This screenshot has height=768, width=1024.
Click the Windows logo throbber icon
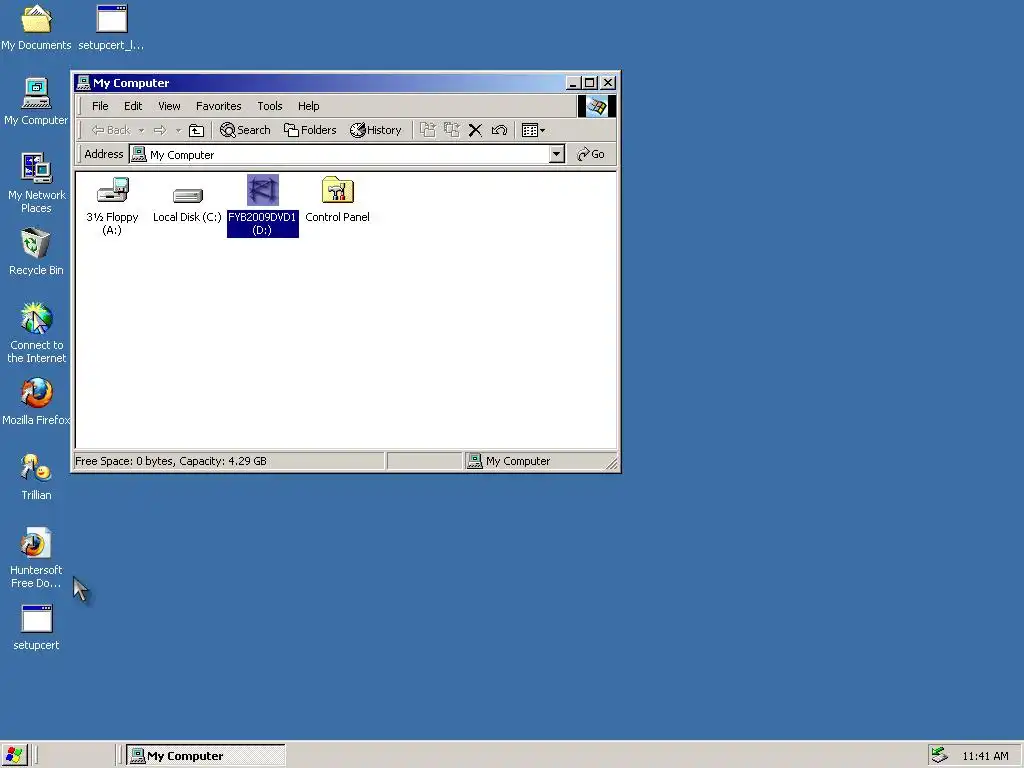(596, 106)
